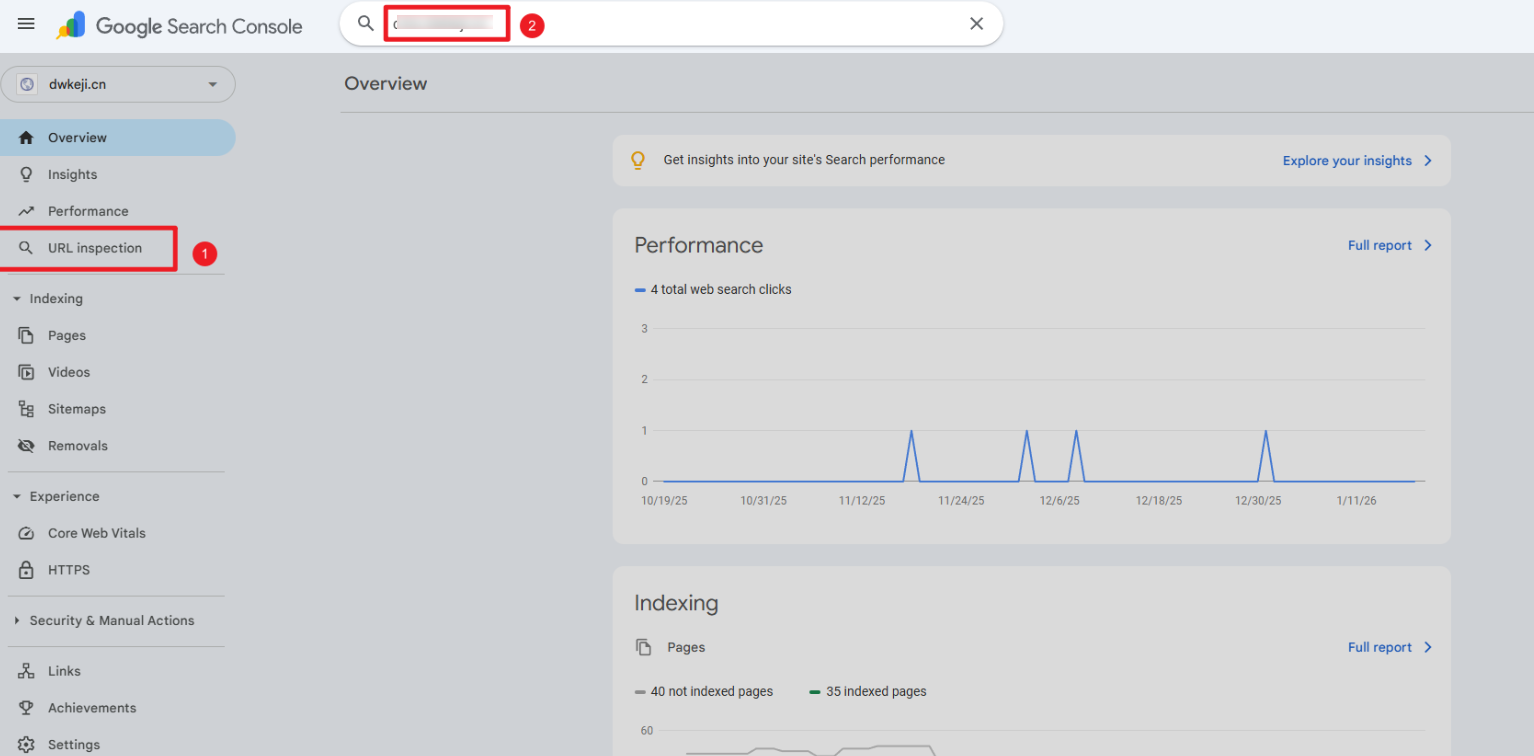Click the Google Search Console logo
The image size is (1534, 756).
tap(180, 26)
